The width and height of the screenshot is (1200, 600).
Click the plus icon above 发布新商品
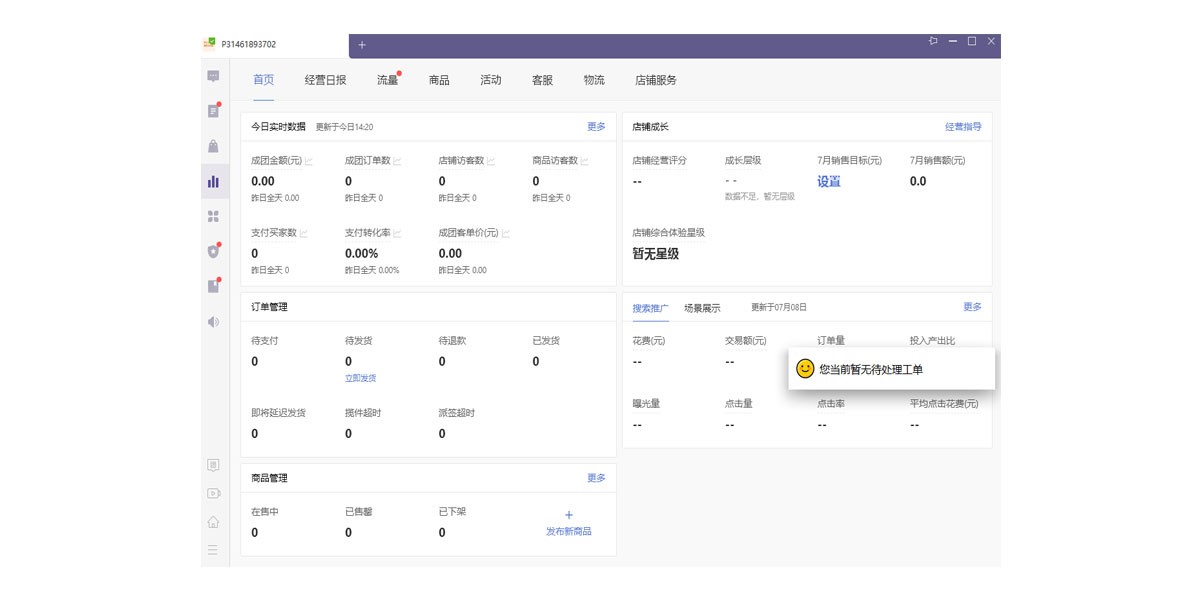(569, 515)
